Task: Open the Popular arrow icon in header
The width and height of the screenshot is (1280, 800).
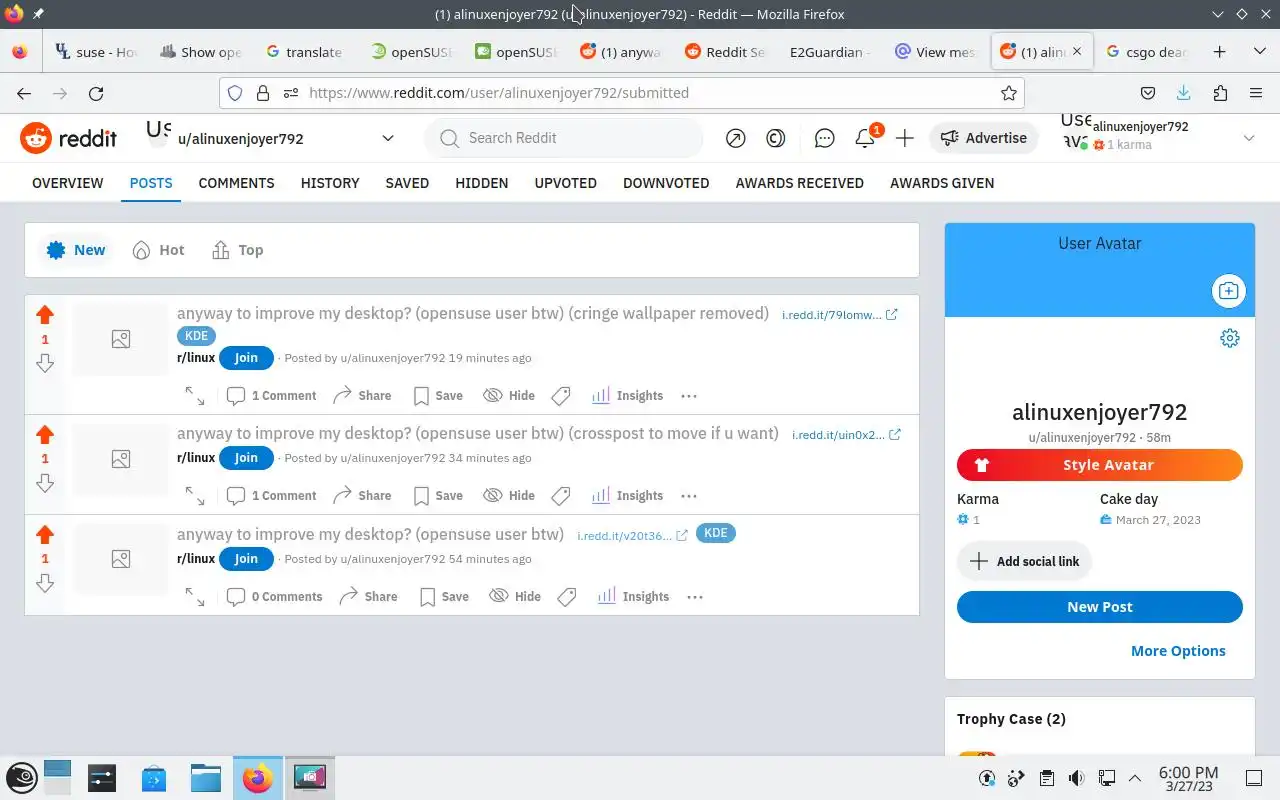Action: pyautogui.click(x=736, y=138)
